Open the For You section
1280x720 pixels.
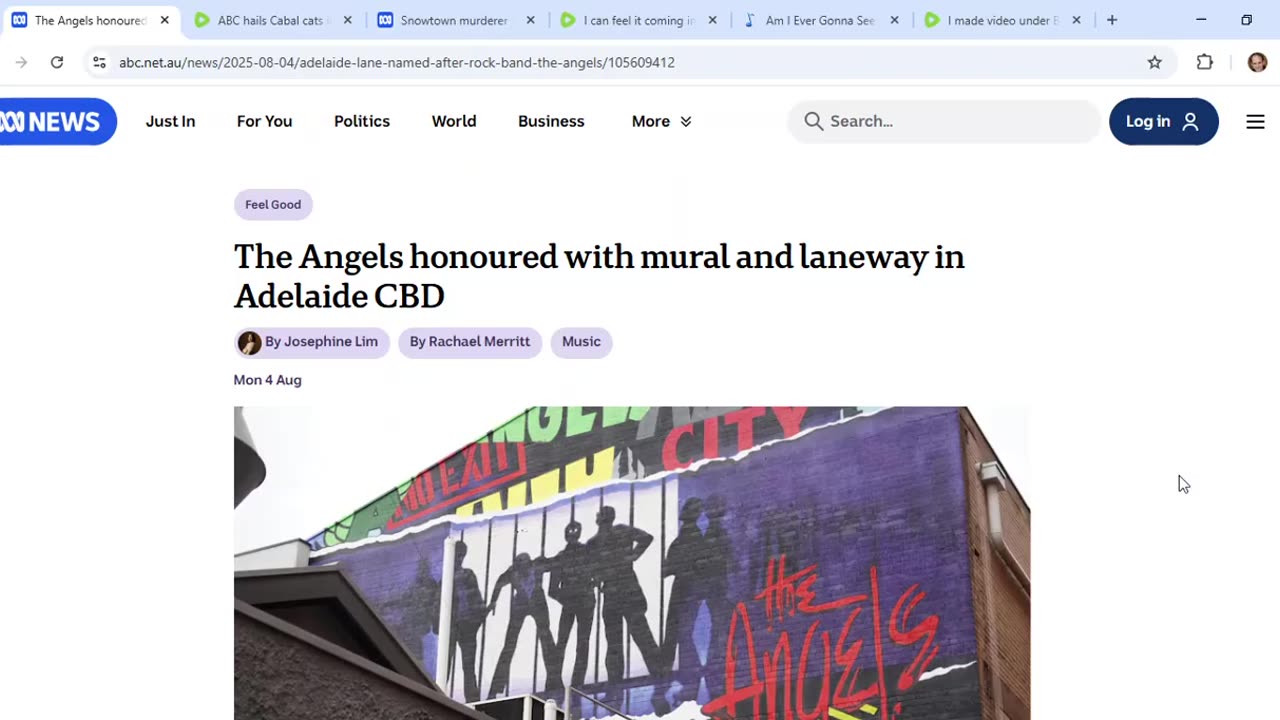tap(264, 122)
